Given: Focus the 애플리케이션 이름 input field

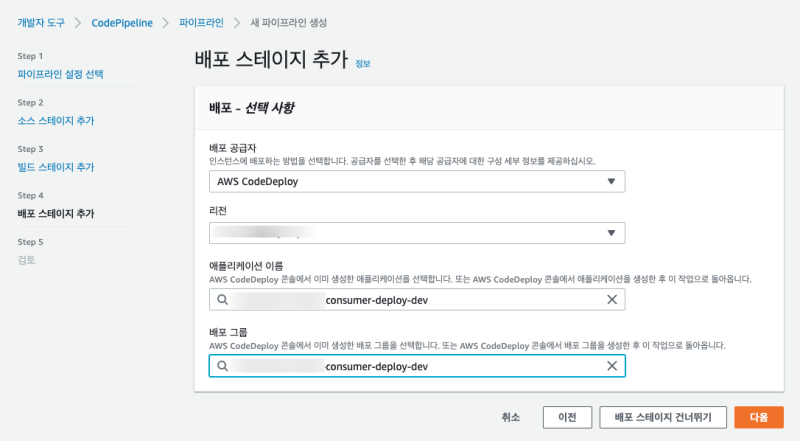Looking at the screenshot, I should 417,300.
